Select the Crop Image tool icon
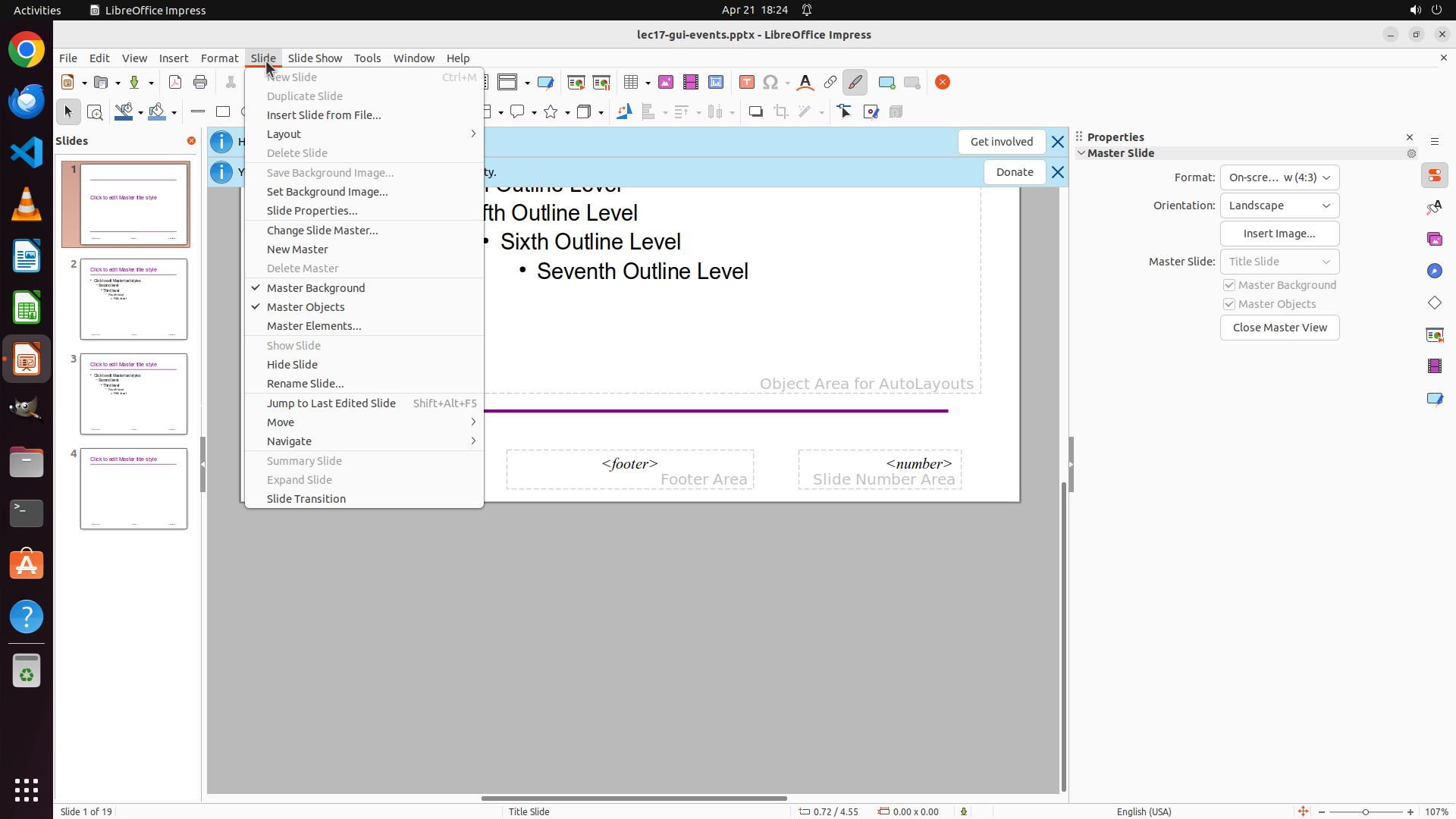1456x819 pixels. [x=780, y=112]
